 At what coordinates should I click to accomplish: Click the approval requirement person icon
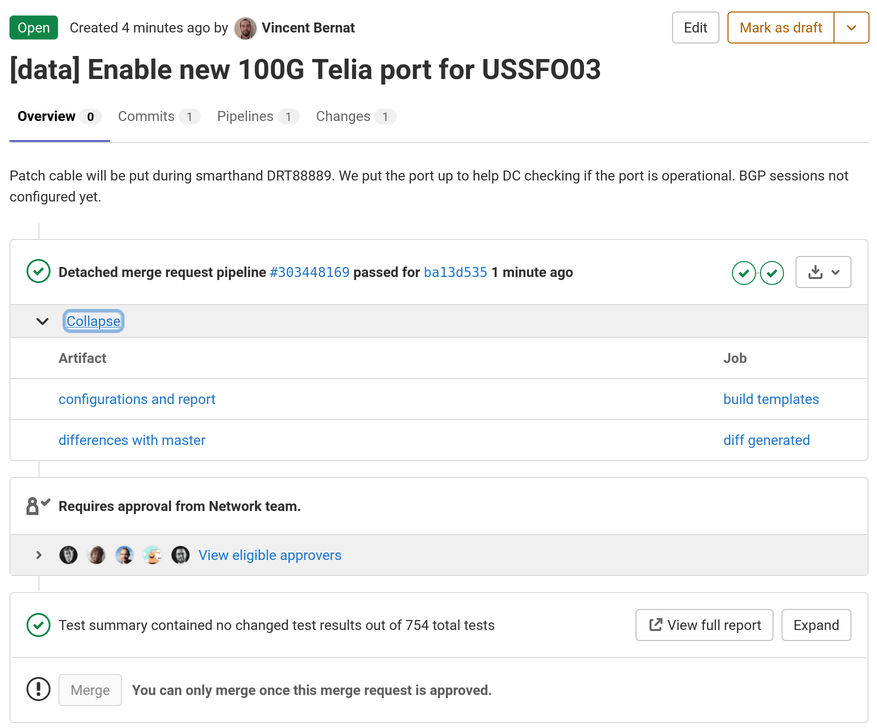[x=37, y=505]
